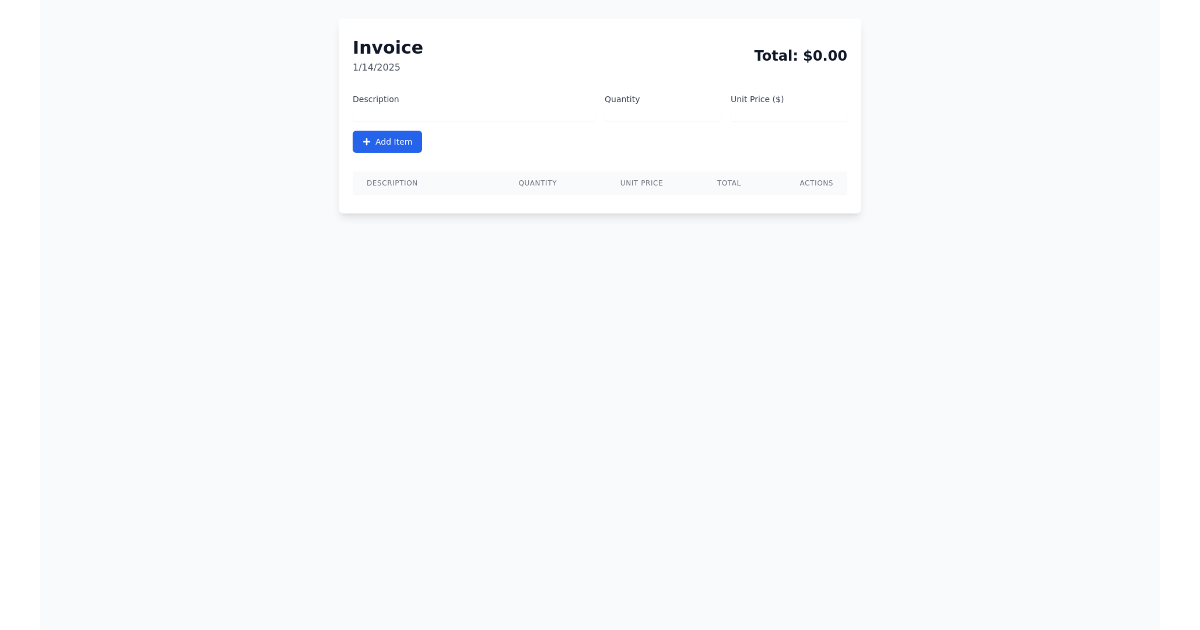Select the Unit Price ($) field label
The image size is (1200, 630).
pyautogui.click(x=757, y=99)
